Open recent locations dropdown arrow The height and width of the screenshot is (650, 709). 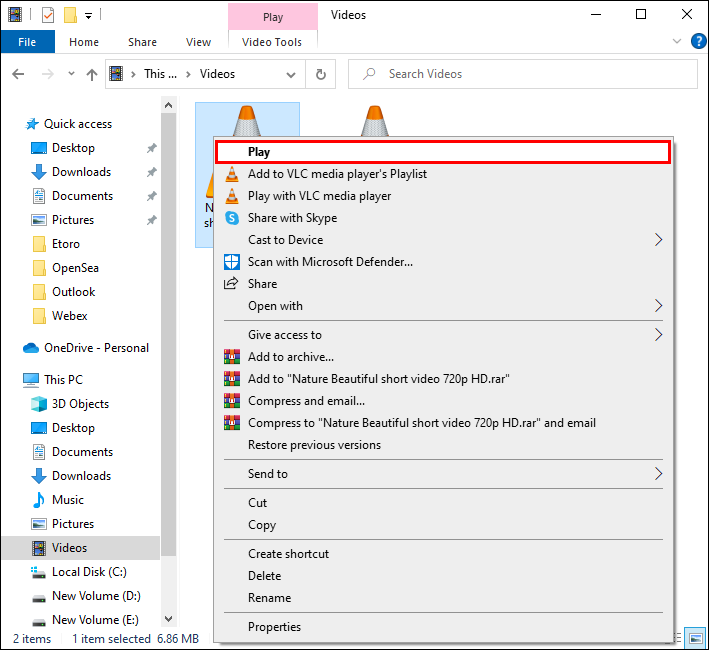71,74
